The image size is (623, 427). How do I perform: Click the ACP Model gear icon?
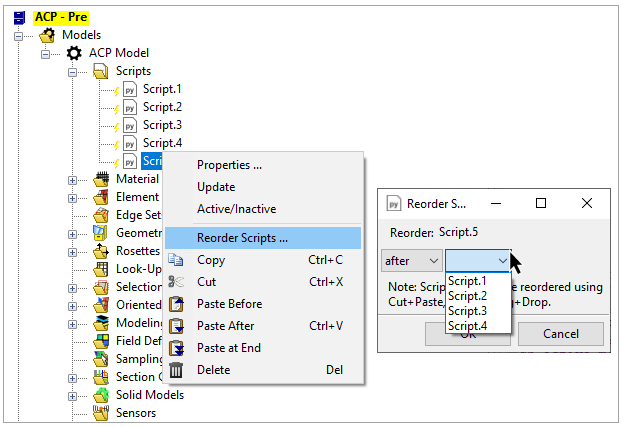[x=74, y=53]
